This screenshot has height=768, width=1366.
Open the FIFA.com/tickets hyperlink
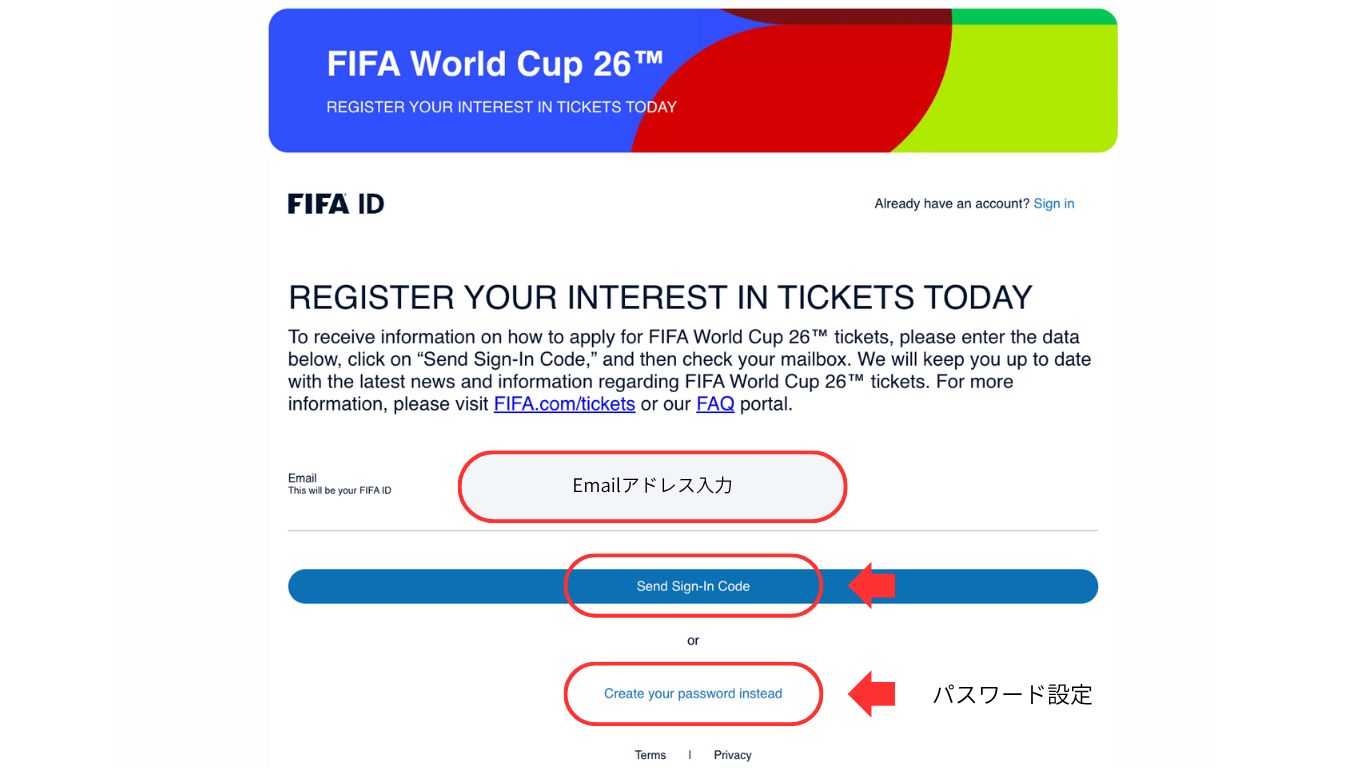[x=563, y=404]
